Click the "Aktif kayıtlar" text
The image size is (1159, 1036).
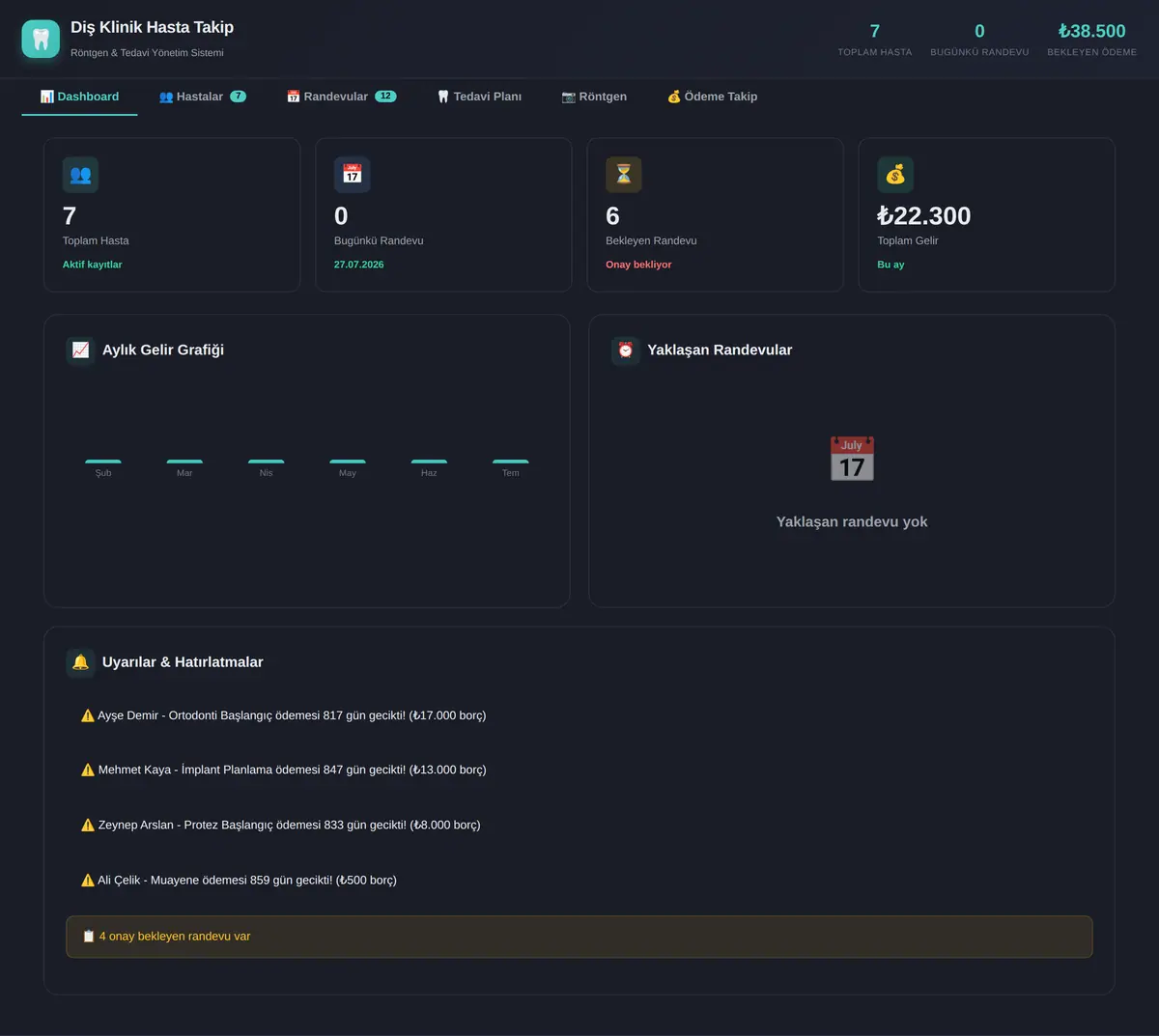(93, 265)
